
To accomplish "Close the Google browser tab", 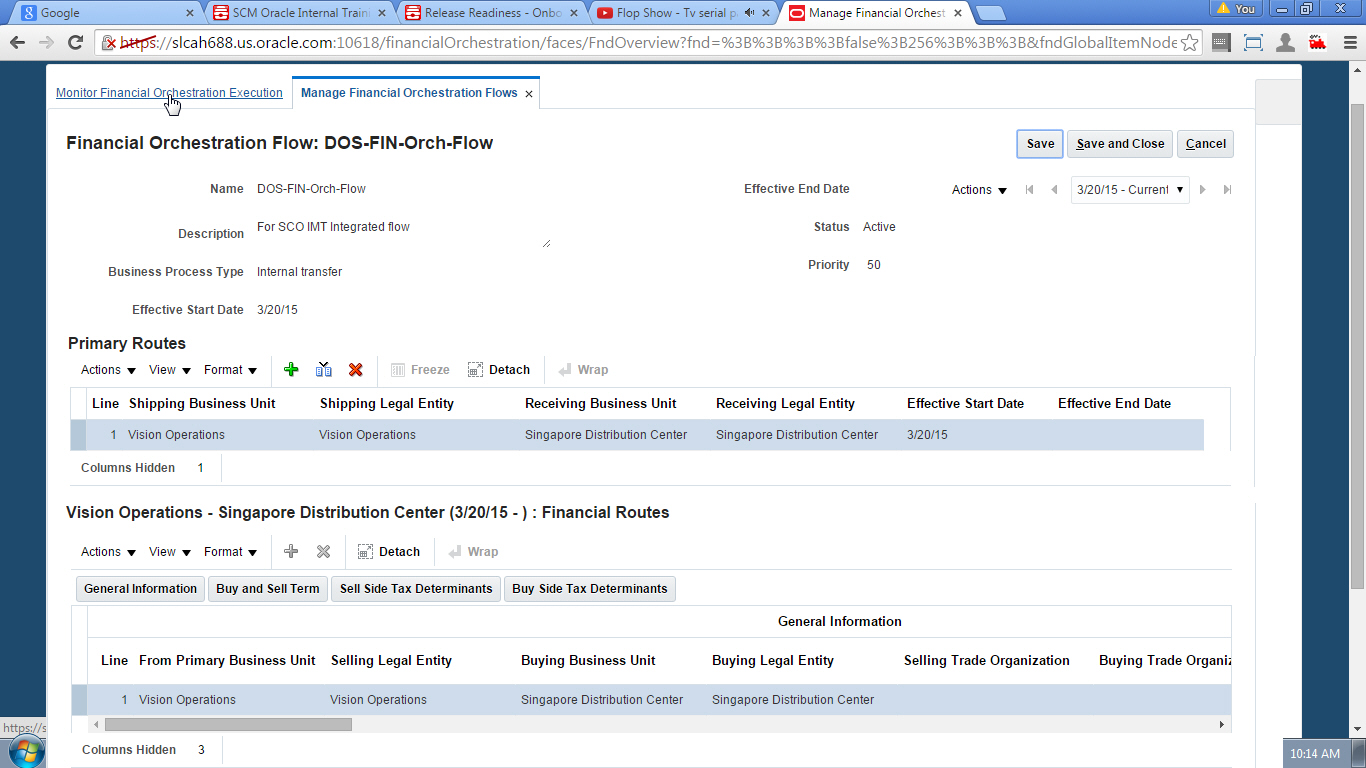I will click(191, 13).
